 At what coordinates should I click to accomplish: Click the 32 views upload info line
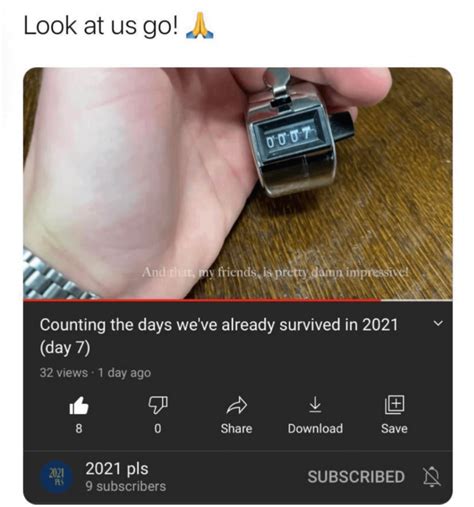(x=95, y=373)
